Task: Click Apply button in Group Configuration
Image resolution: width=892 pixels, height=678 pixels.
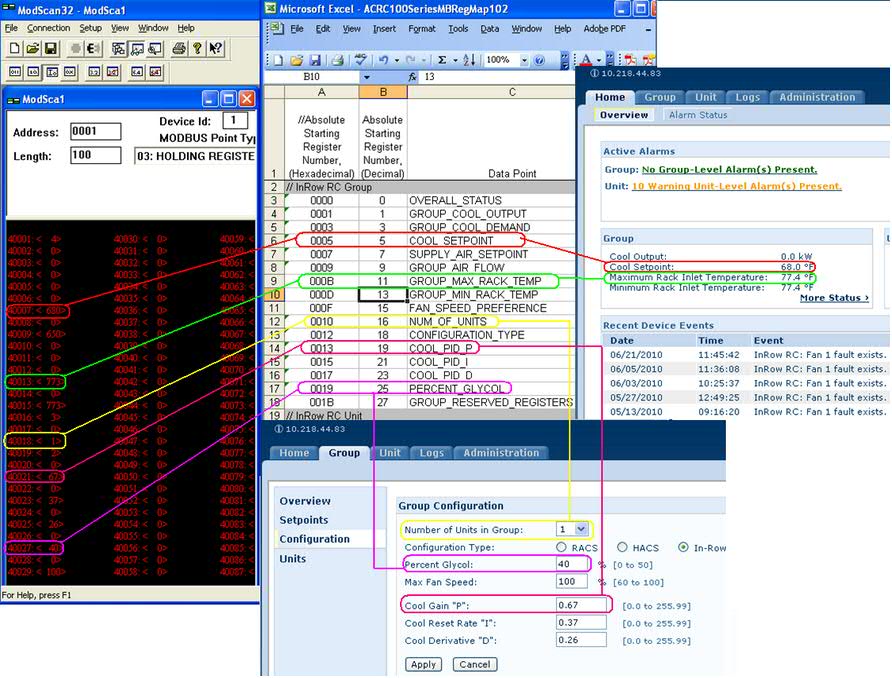Action: click(423, 664)
